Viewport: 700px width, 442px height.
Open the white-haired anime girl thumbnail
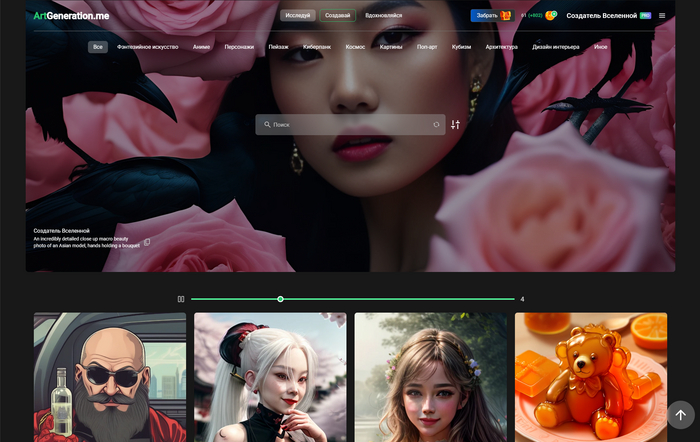pyautogui.click(x=270, y=377)
